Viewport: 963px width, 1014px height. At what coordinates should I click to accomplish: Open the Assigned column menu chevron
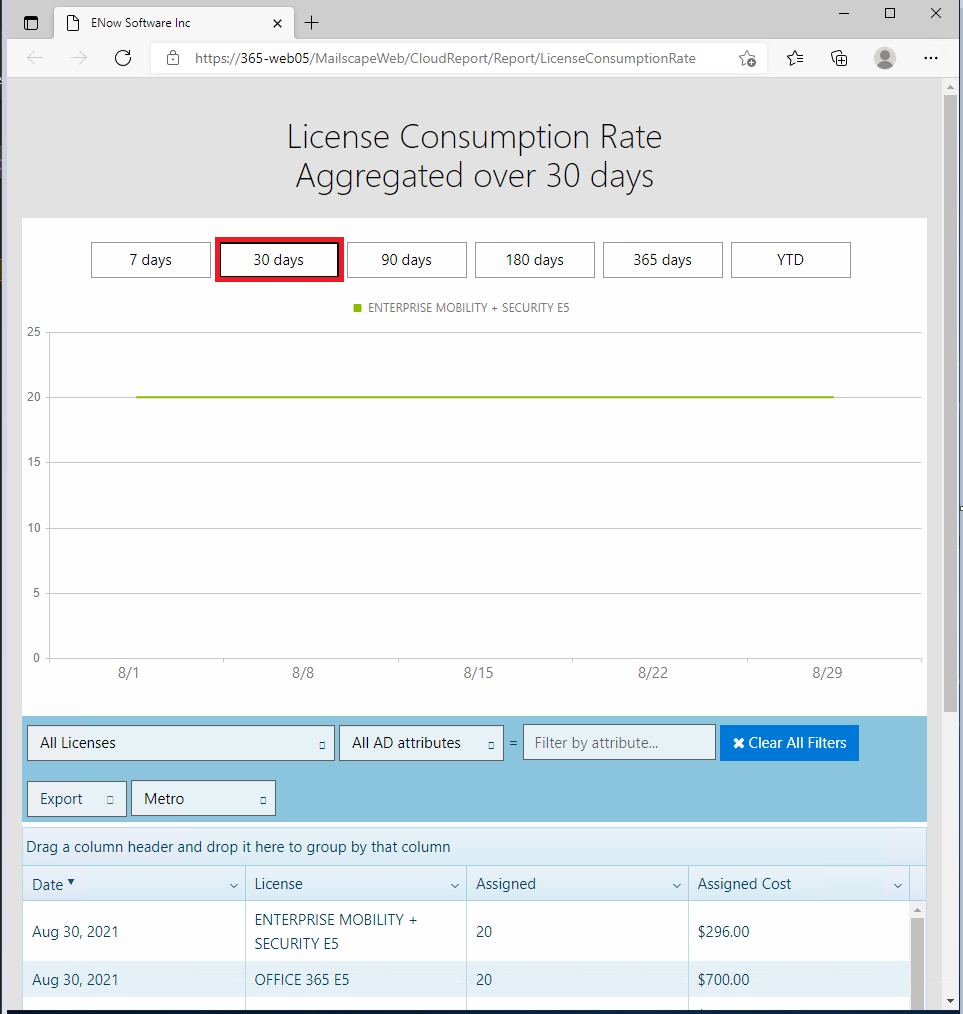pos(676,885)
